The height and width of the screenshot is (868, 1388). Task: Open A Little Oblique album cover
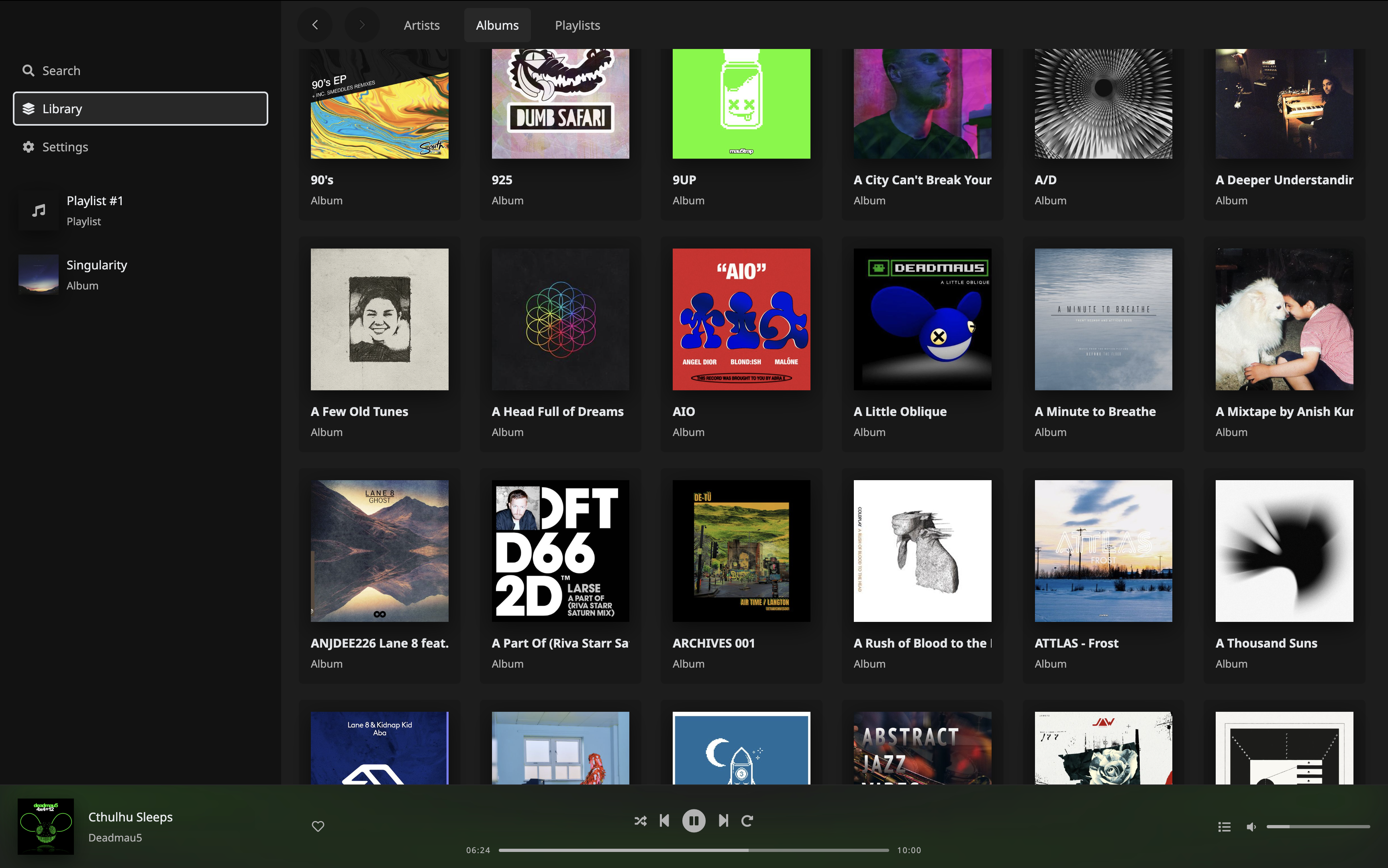pyautogui.click(x=922, y=319)
